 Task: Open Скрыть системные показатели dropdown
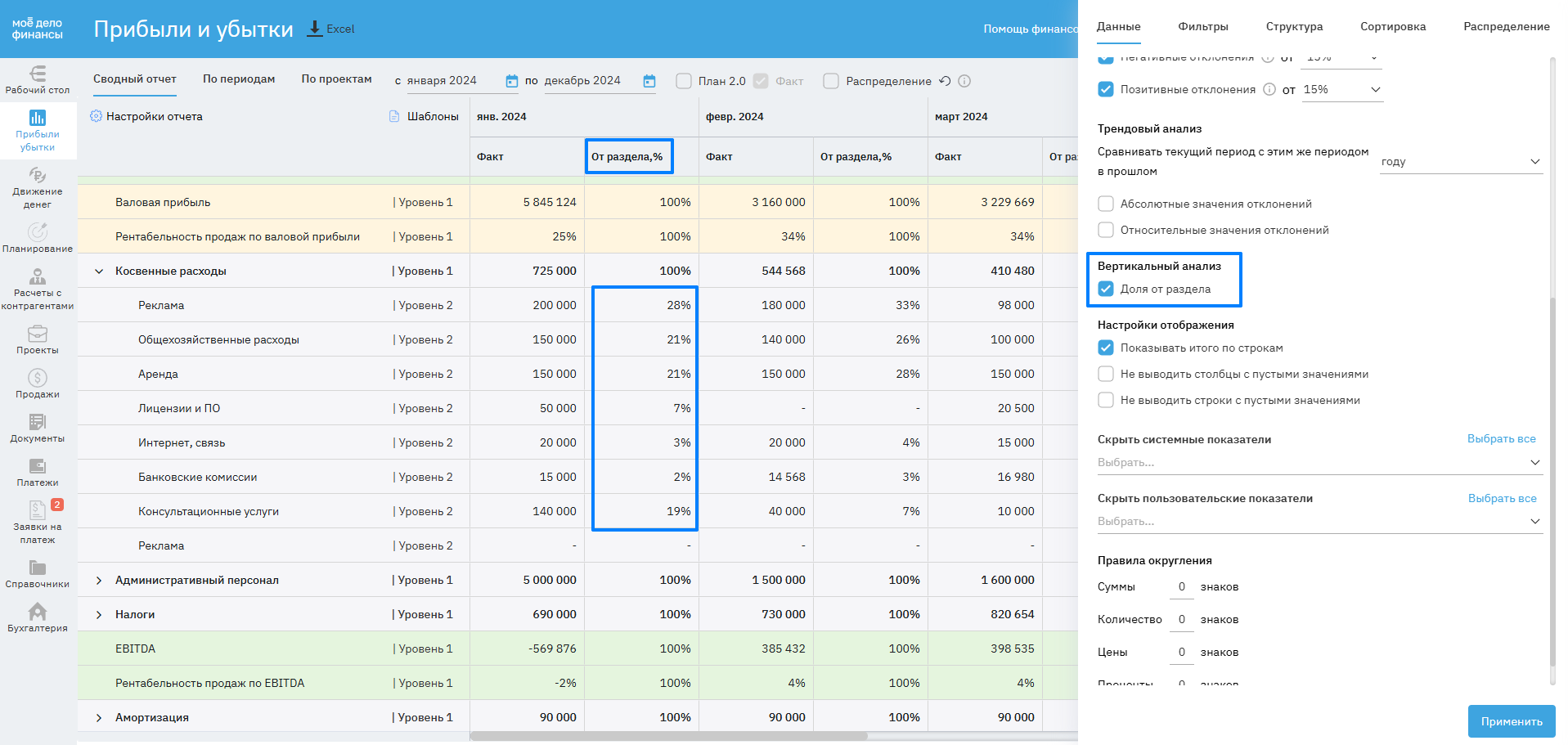tap(1319, 463)
